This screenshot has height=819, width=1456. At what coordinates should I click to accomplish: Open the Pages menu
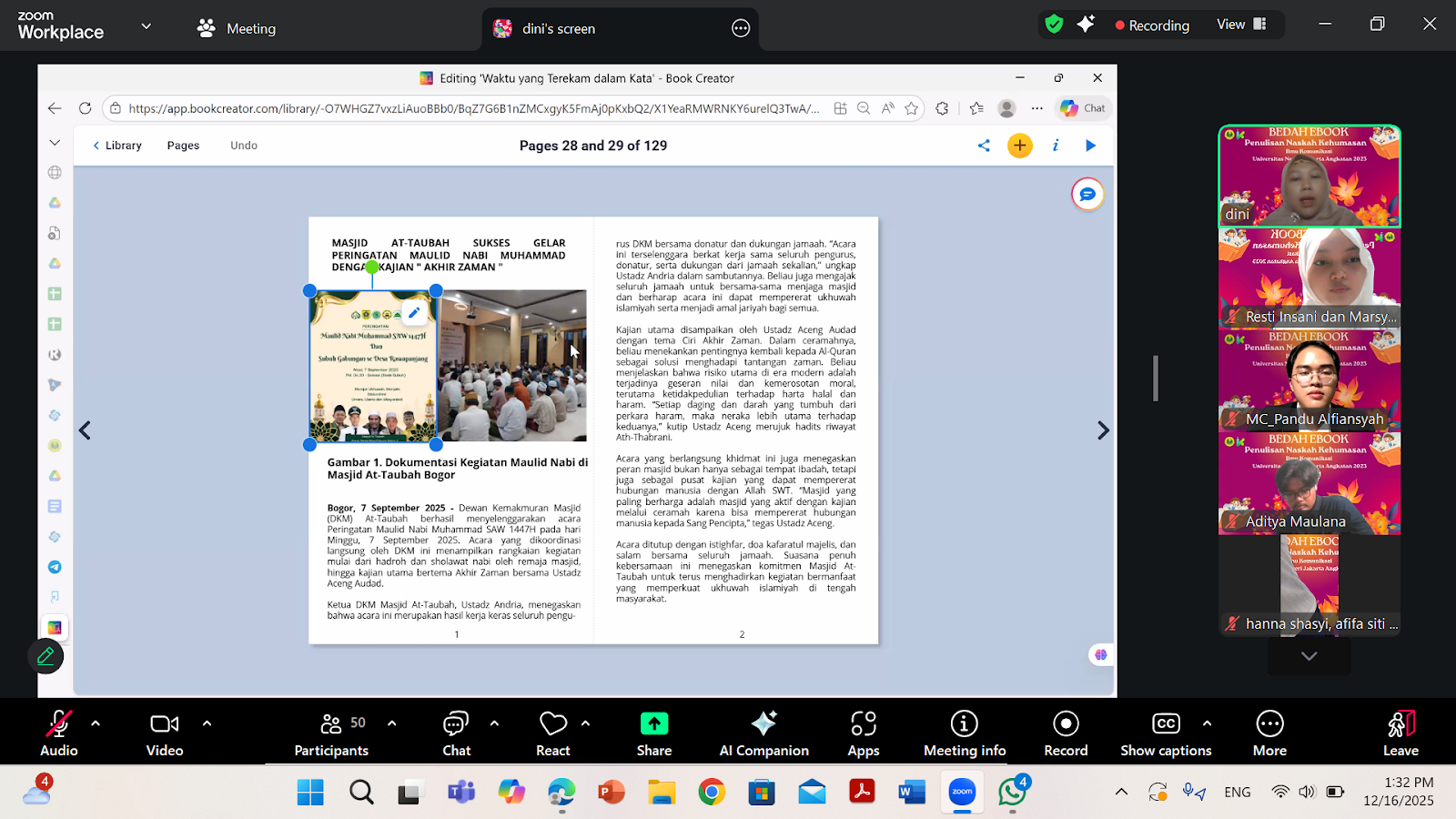point(183,146)
